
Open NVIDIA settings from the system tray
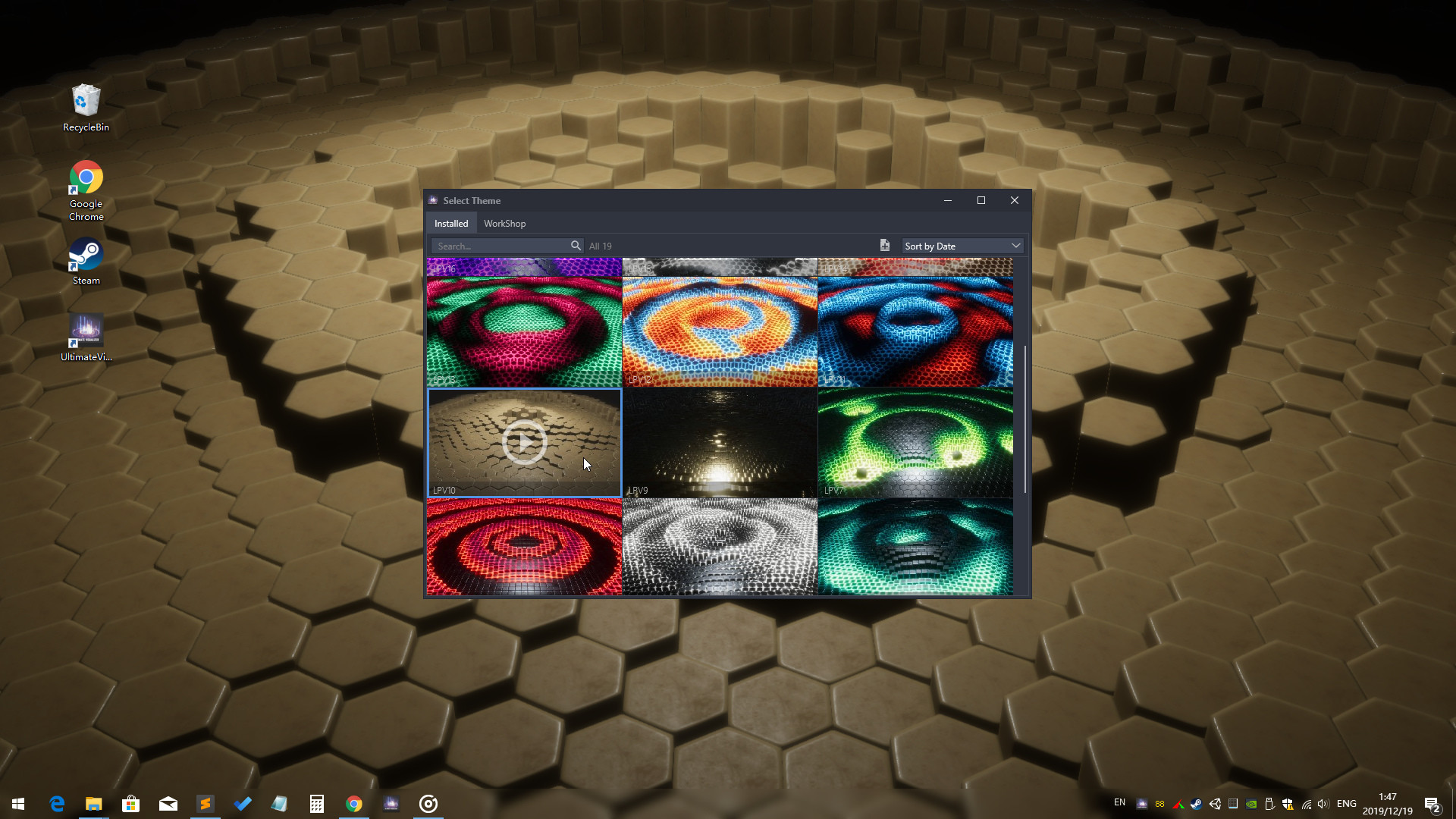pyautogui.click(x=1251, y=804)
